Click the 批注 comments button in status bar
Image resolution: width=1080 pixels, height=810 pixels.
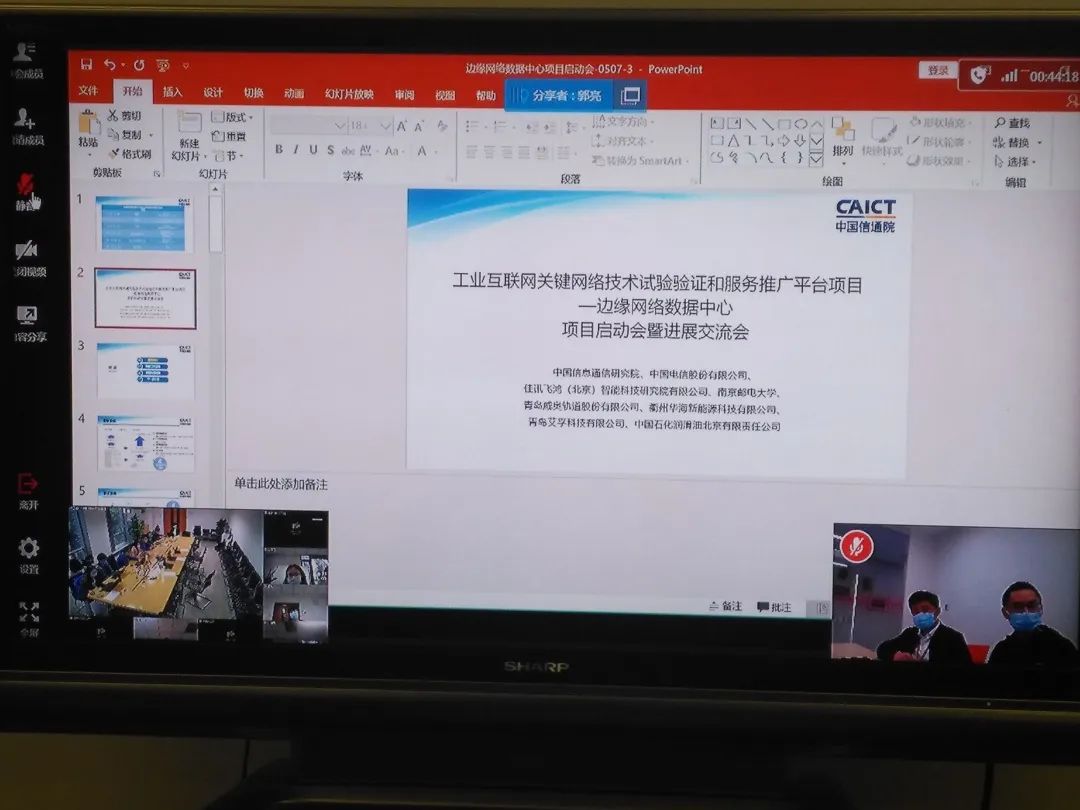pos(775,607)
